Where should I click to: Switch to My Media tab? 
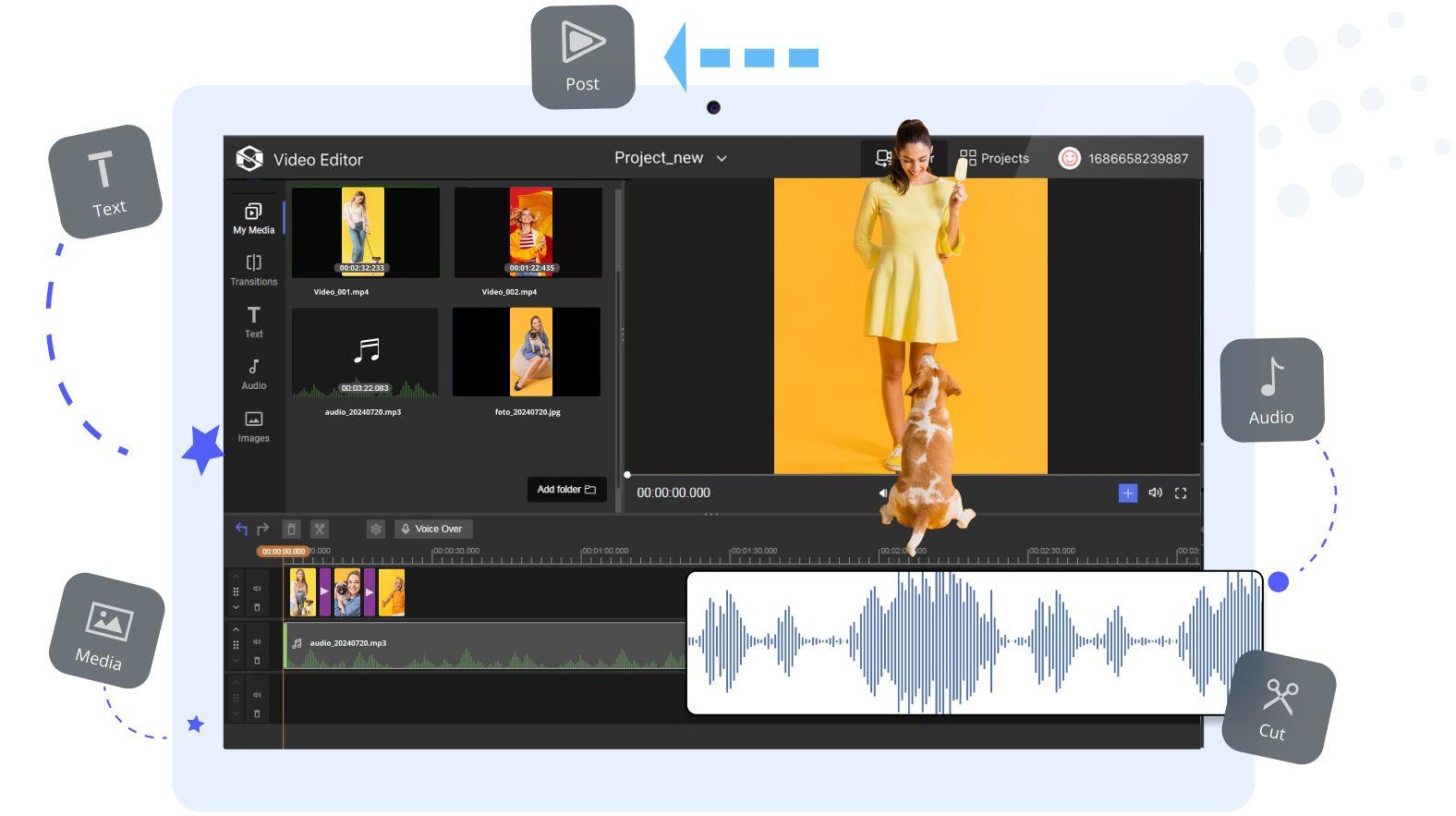tap(253, 218)
